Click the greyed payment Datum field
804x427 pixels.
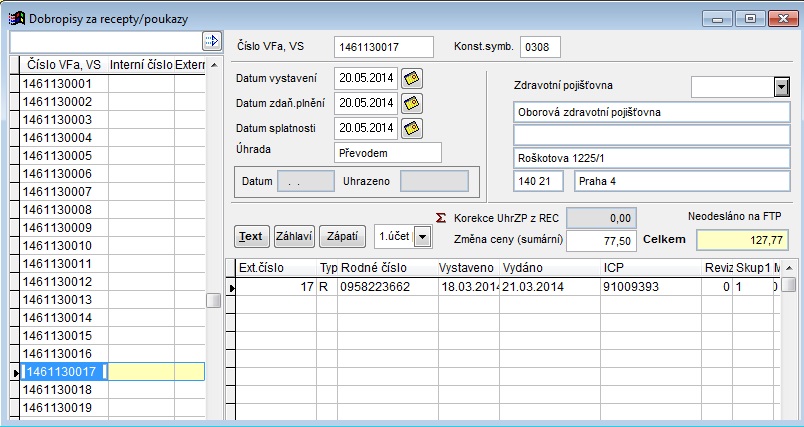pyautogui.click(x=306, y=181)
